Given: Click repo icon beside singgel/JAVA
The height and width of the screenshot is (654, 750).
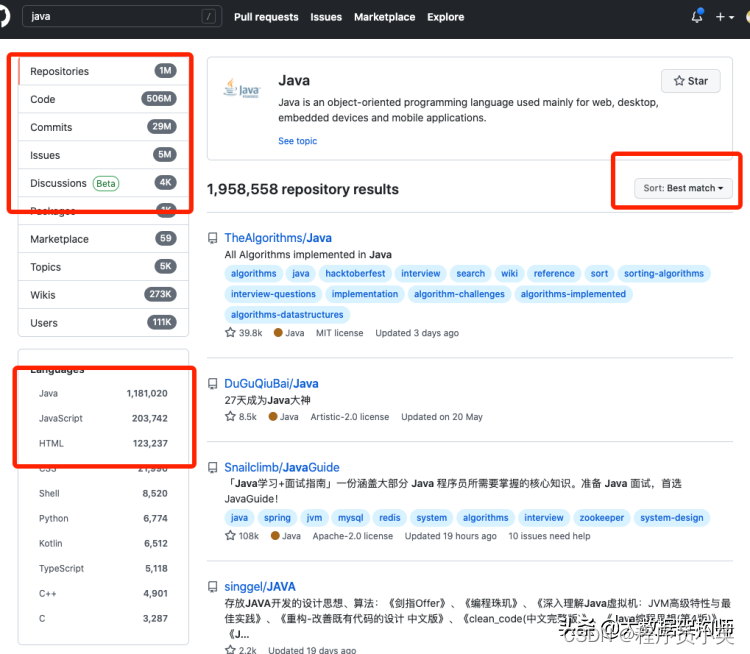Looking at the screenshot, I should [x=212, y=587].
